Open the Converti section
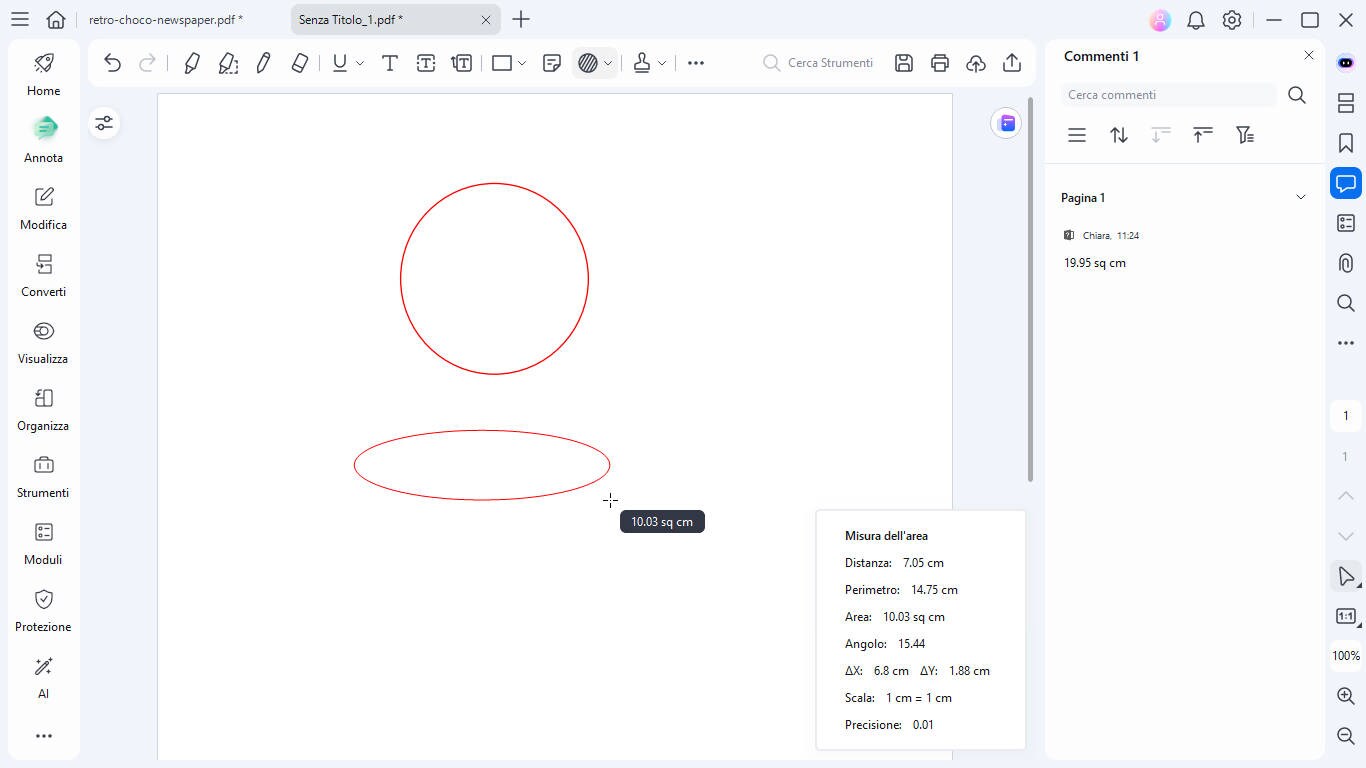 [44, 276]
